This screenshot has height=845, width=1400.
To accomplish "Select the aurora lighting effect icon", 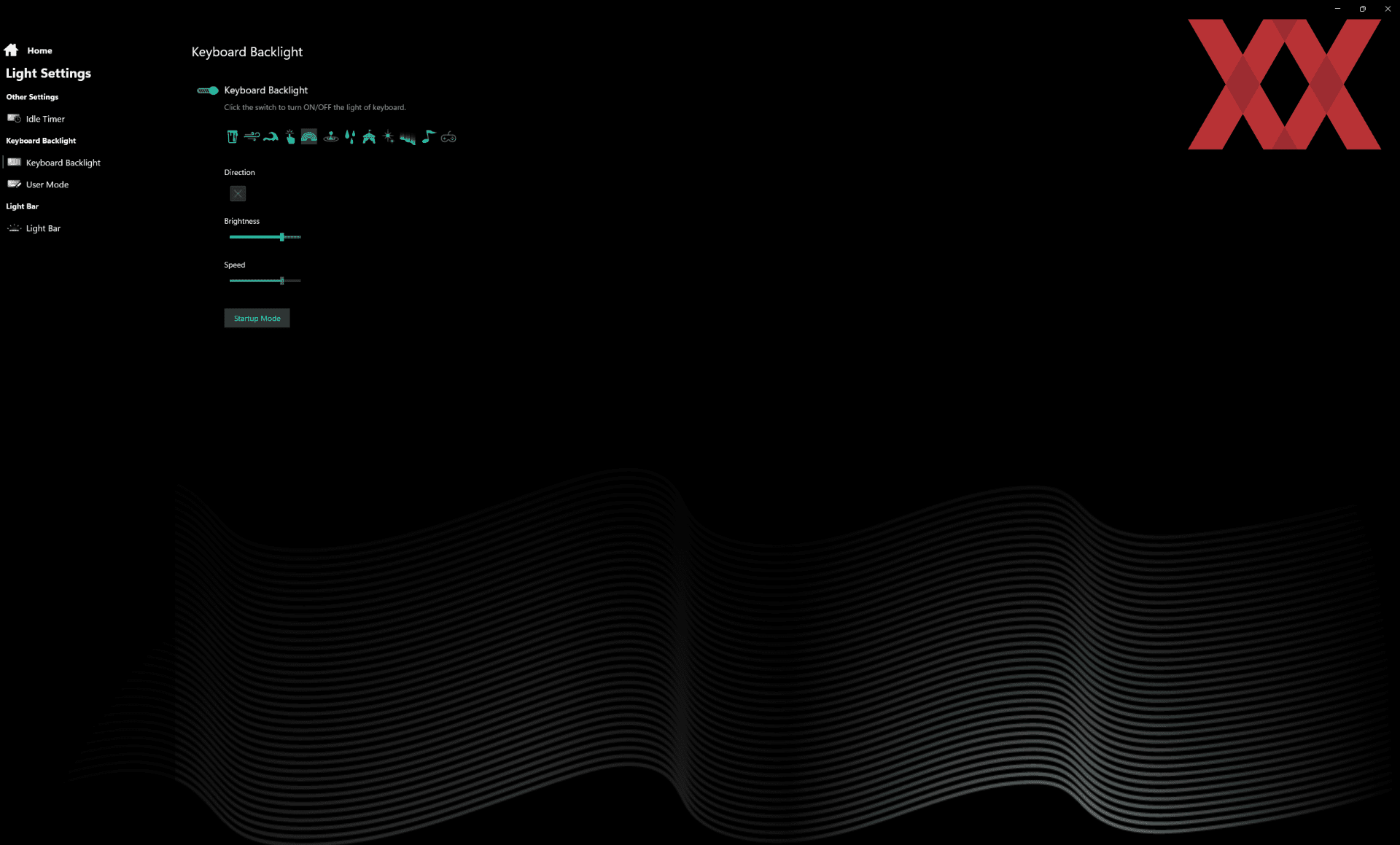I will [x=408, y=137].
